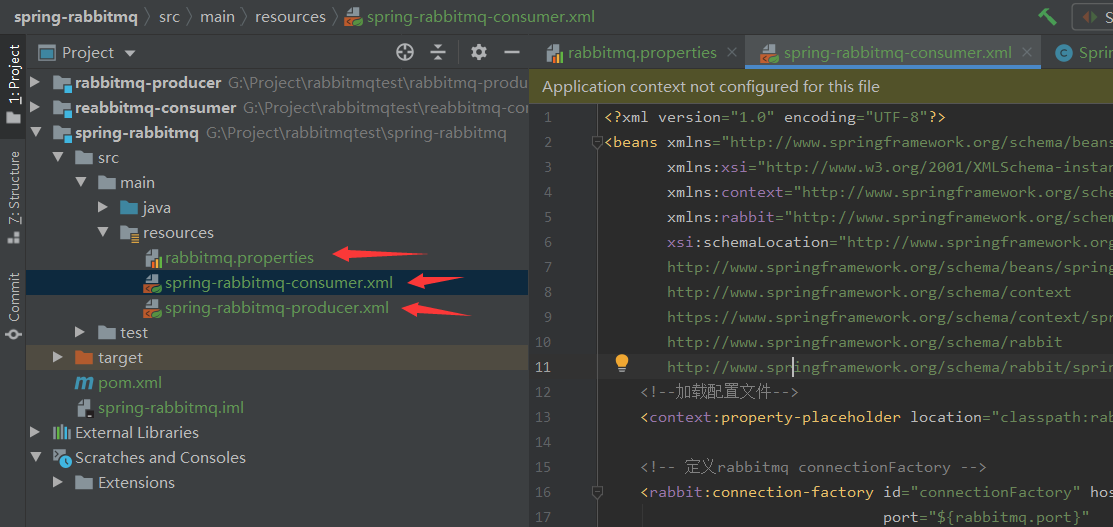This screenshot has width=1113, height=527.
Task: Expand External Libraries node
Action: 36,433
